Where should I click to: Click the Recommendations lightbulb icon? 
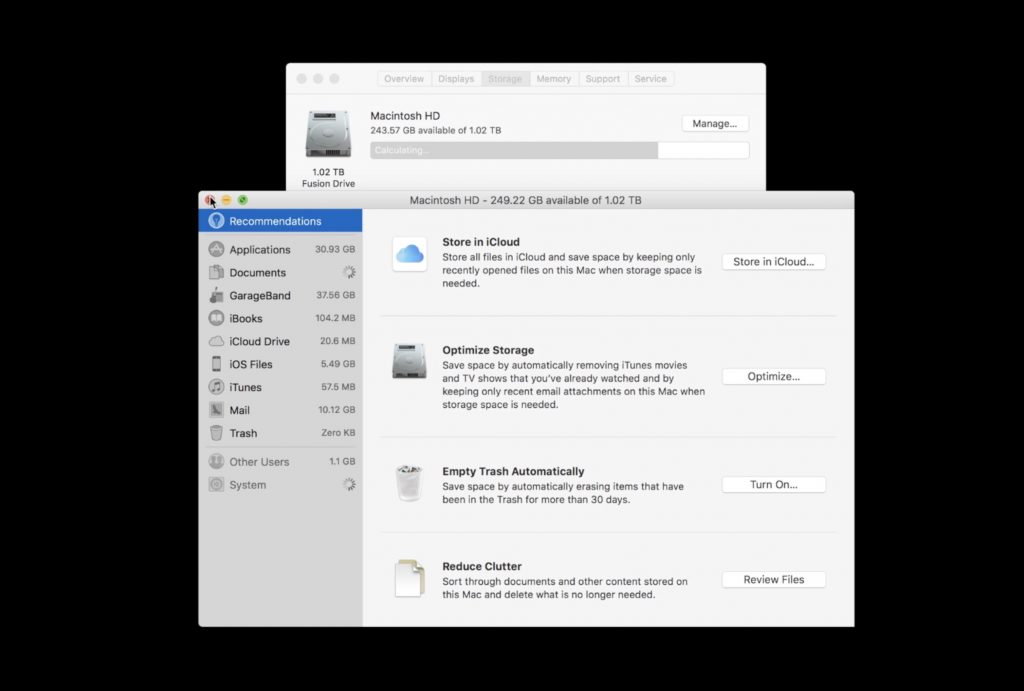click(216, 221)
